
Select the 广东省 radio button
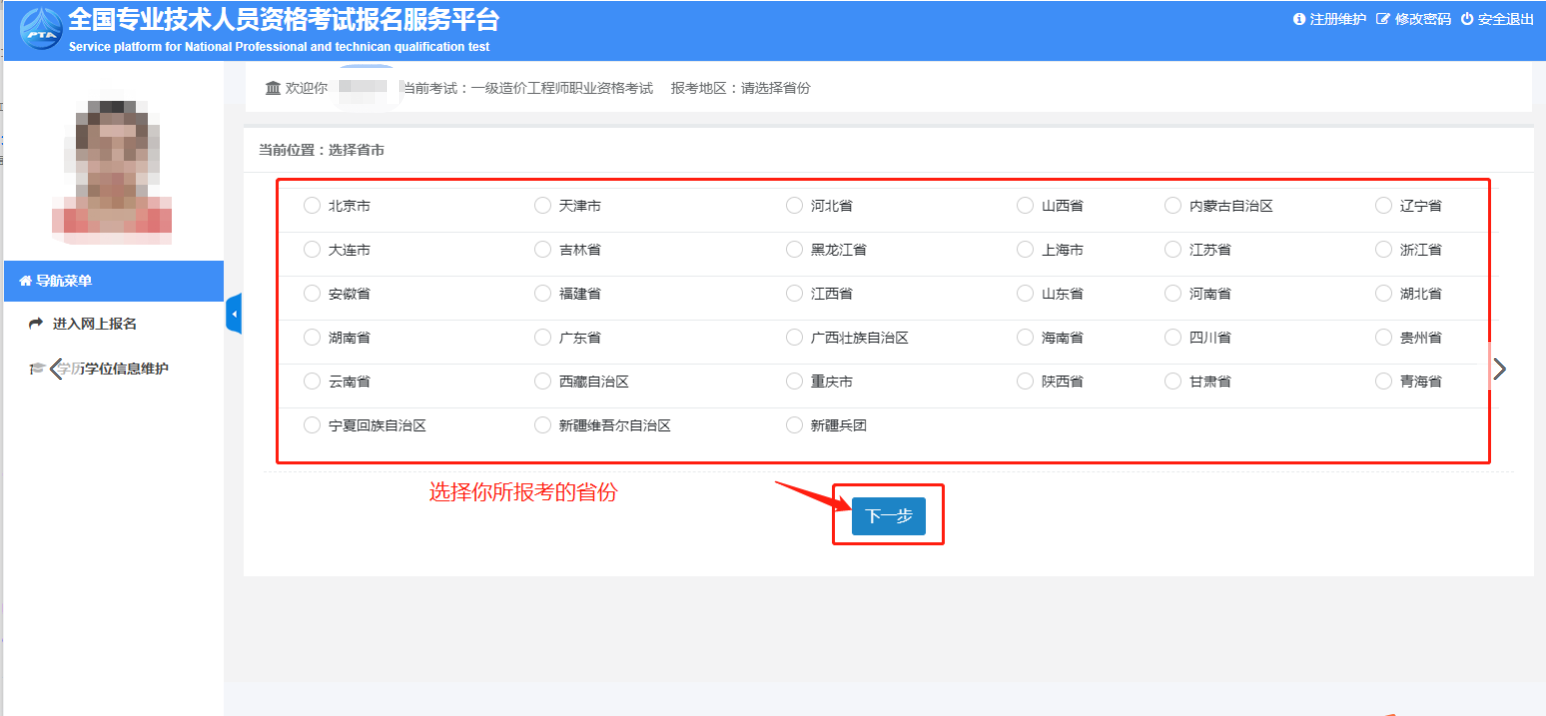click(542, 338)
